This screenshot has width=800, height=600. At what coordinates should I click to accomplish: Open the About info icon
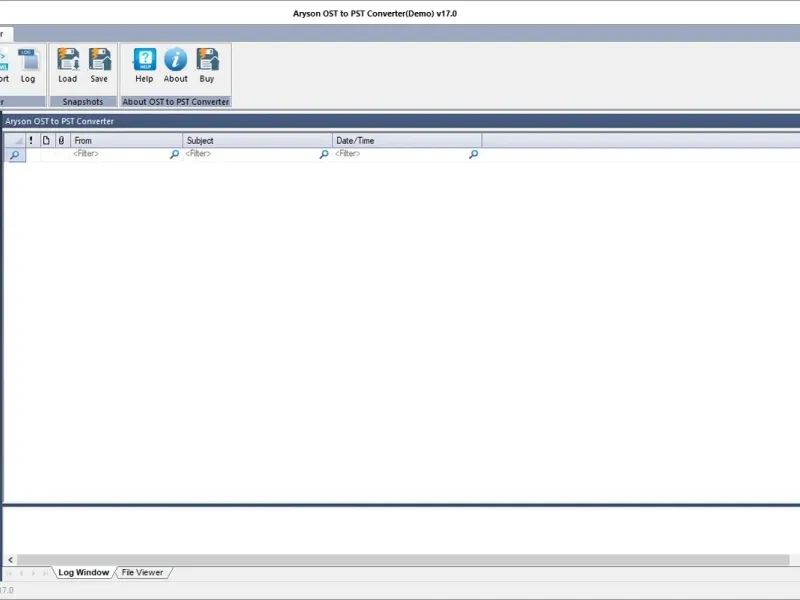click(x=176, y=65)
